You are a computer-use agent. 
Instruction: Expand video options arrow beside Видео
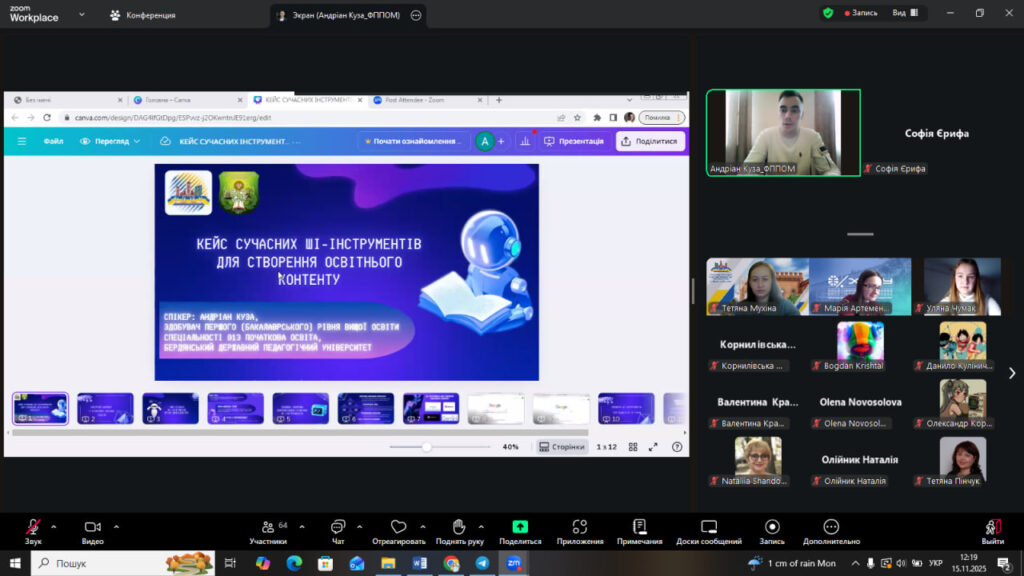click(x=116, y=526)
